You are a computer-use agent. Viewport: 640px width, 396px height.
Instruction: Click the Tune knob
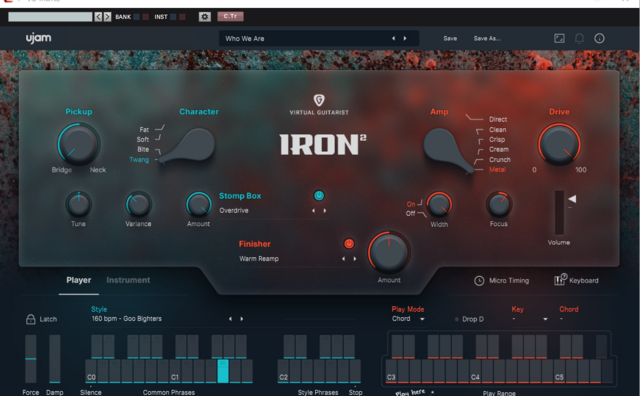coord(78,204)
